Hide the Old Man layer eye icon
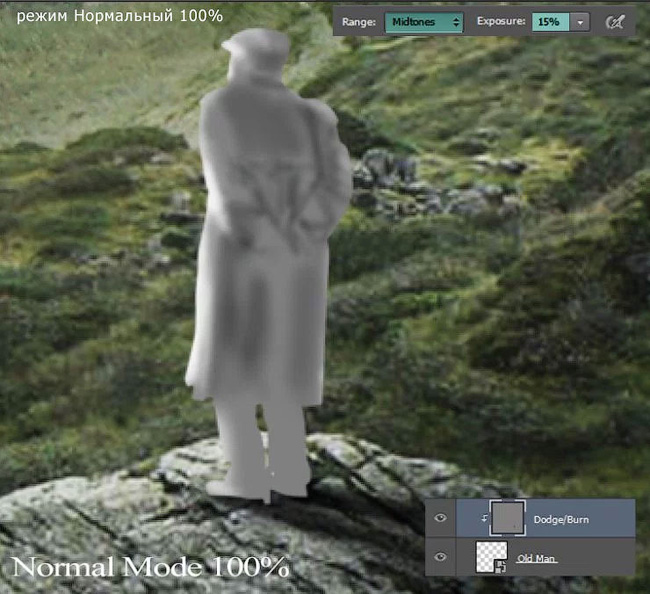 pos(440,557)
